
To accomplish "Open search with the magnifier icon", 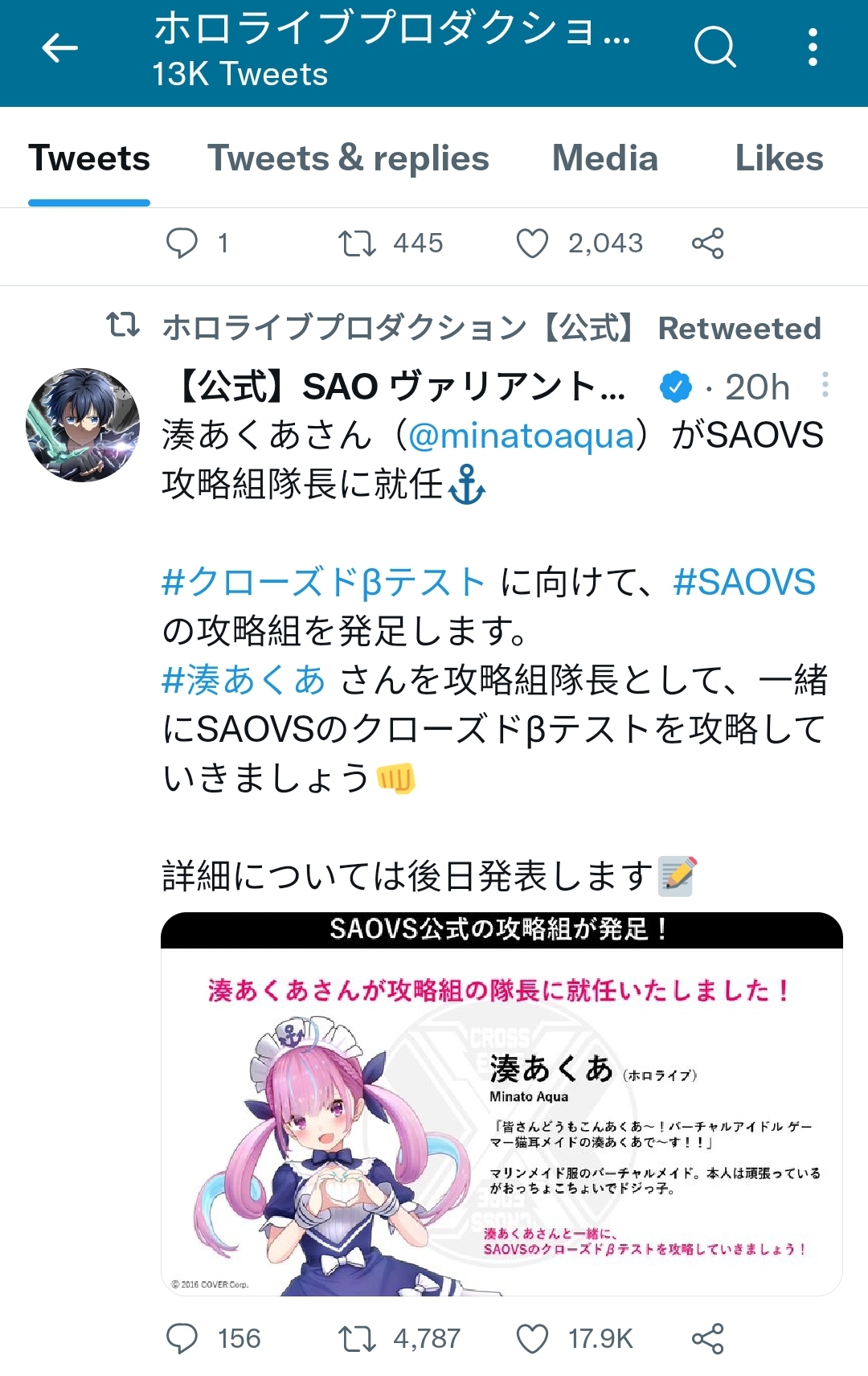I will (x=714, y=47).
